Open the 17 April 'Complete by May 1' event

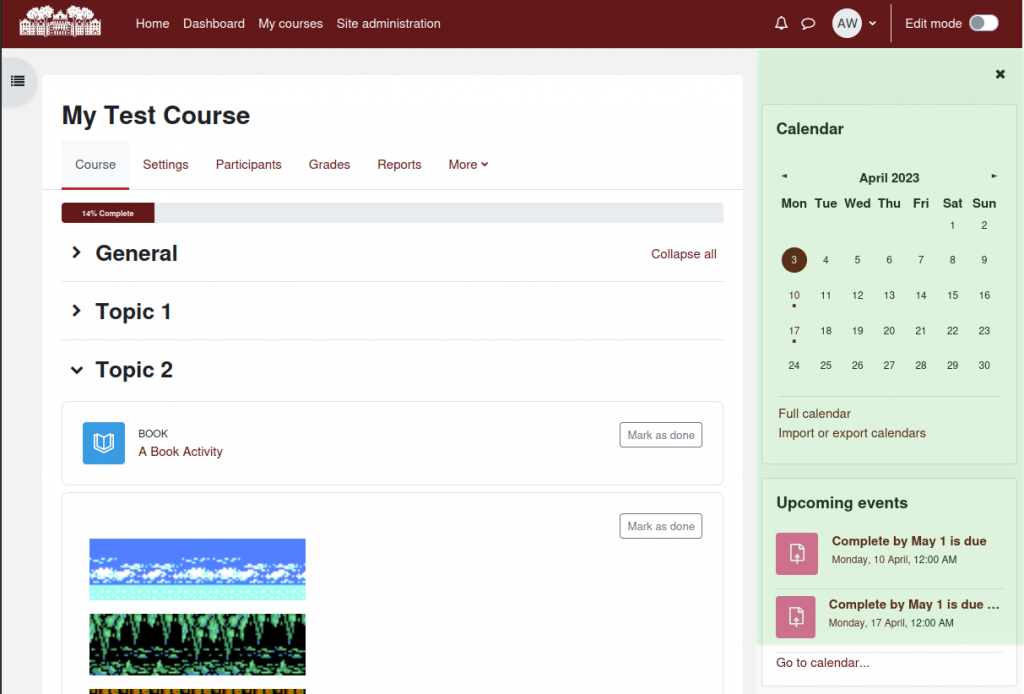tap(914, 605)
